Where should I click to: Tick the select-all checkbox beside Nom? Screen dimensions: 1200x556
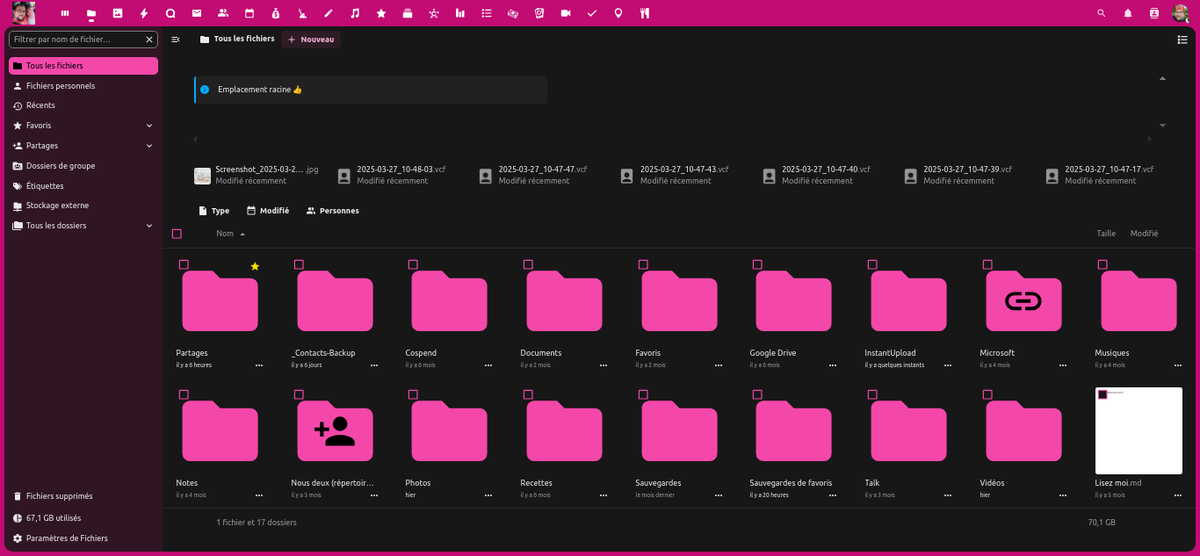(x=177, y=233)
